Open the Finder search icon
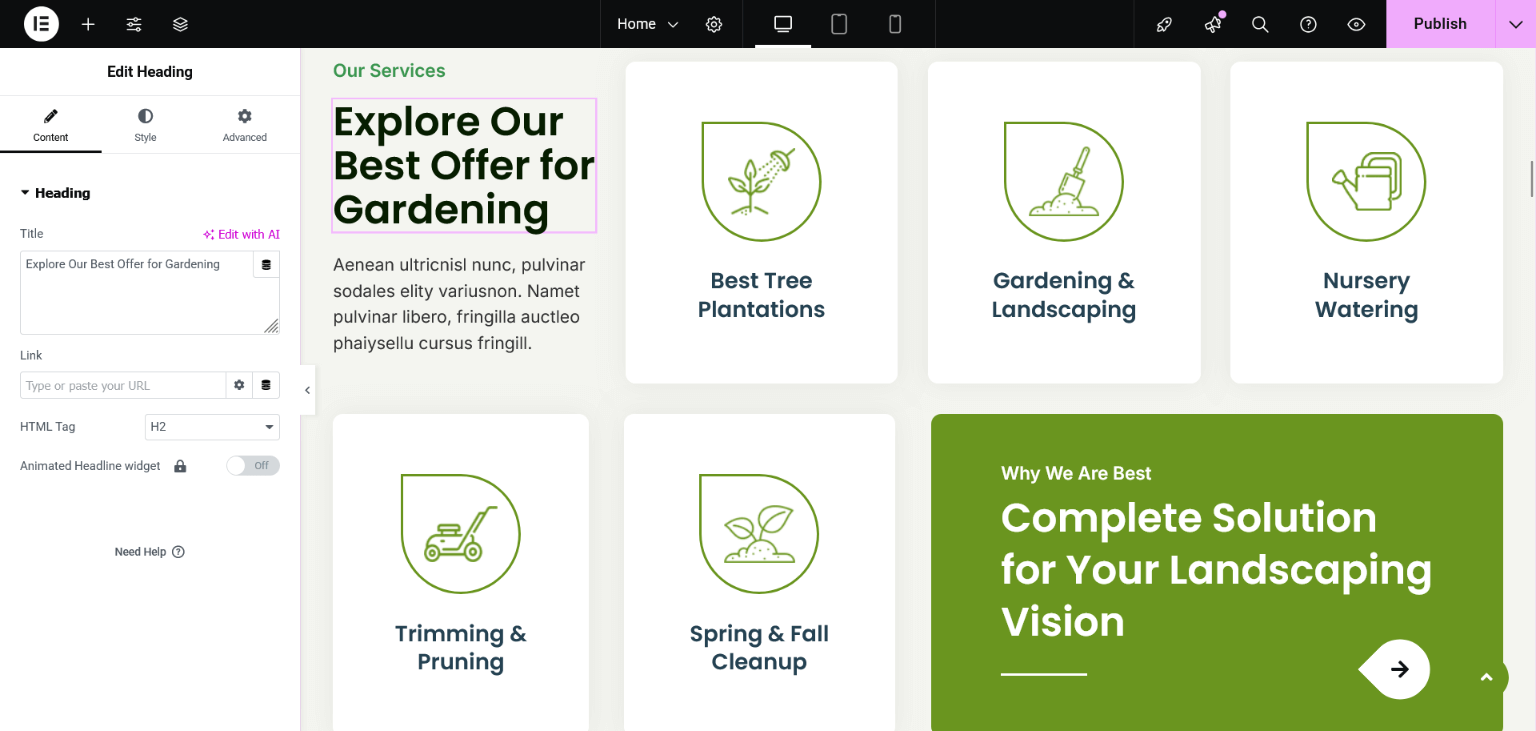Screen dimensions: 1536x731 tap(1260, 24)
